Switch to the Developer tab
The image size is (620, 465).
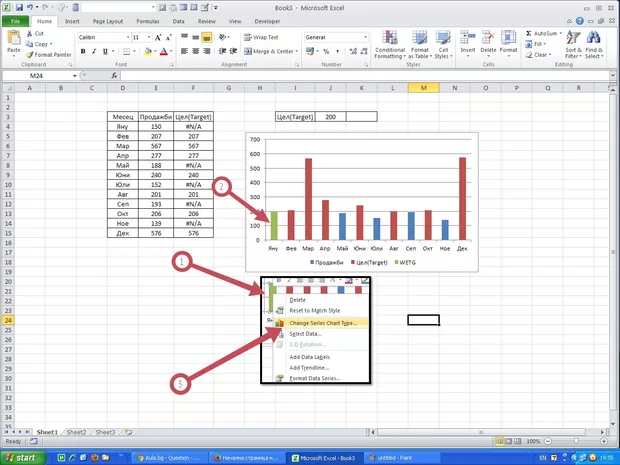coord(267,21)
